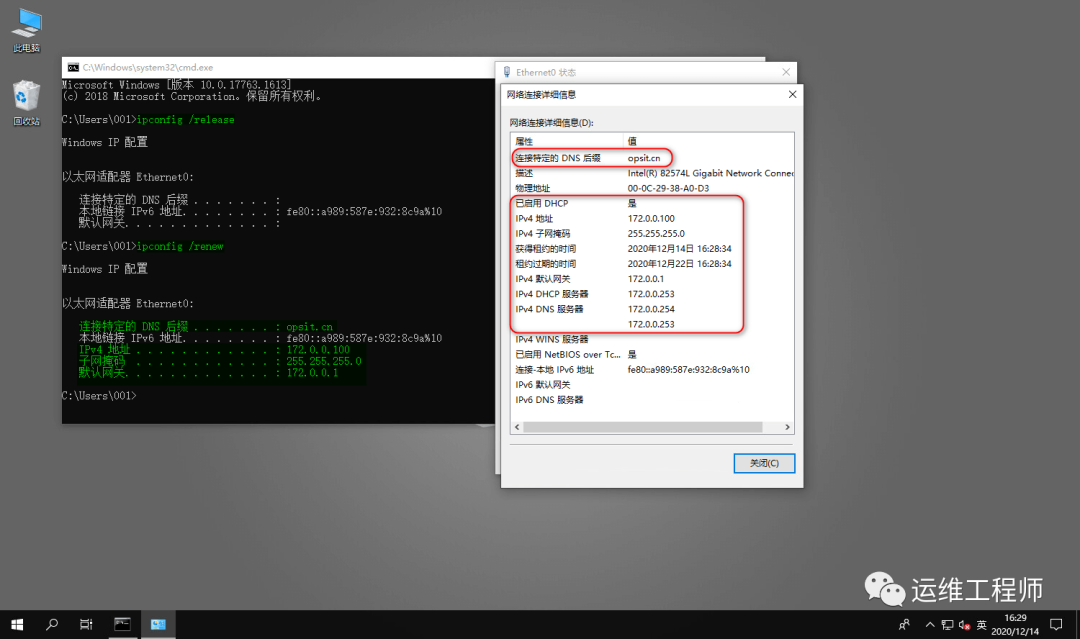Image resolution: width=1080 pixels, height=639 pixels.
Task: Open the Action Center notification icon
Action: pyautogui.click(x=1056, y=625)
